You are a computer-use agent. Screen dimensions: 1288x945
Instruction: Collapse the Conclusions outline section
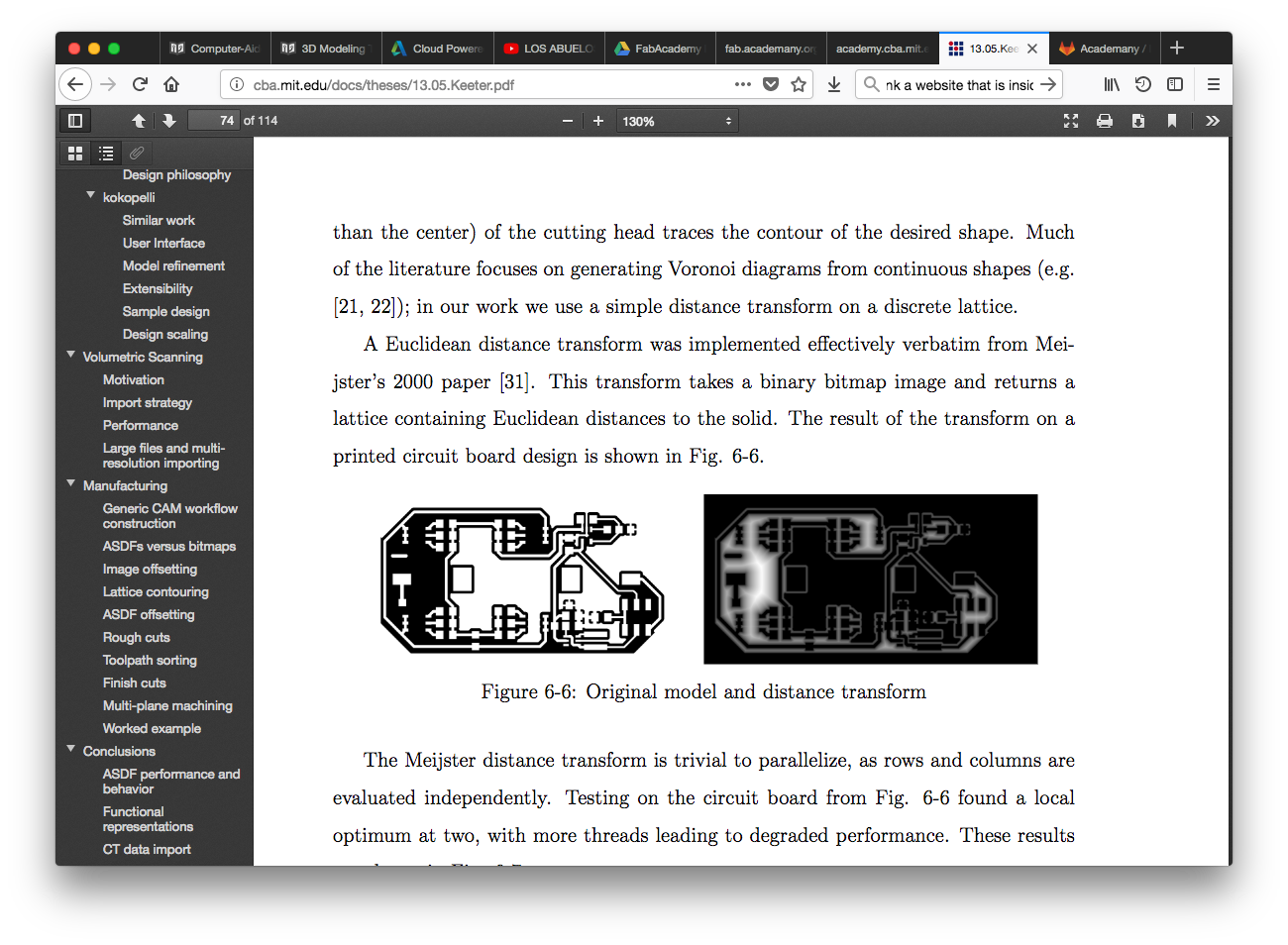point(70,749)
